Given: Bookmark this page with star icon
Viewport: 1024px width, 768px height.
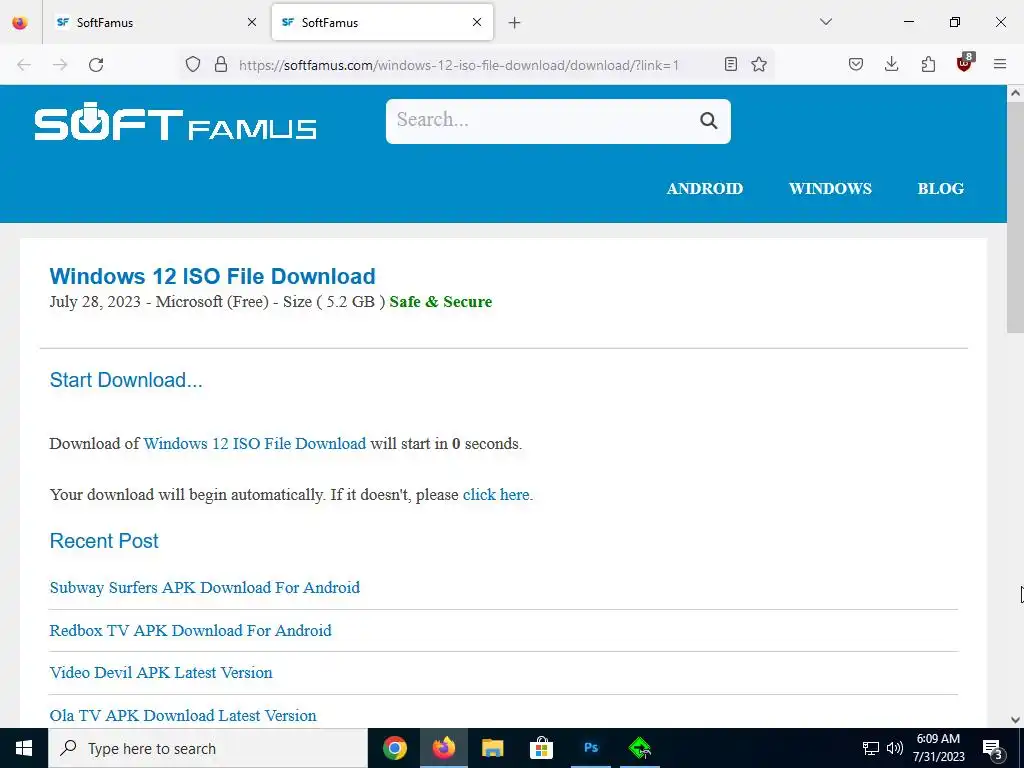Looking at the screenshot, I should [759, 64].
